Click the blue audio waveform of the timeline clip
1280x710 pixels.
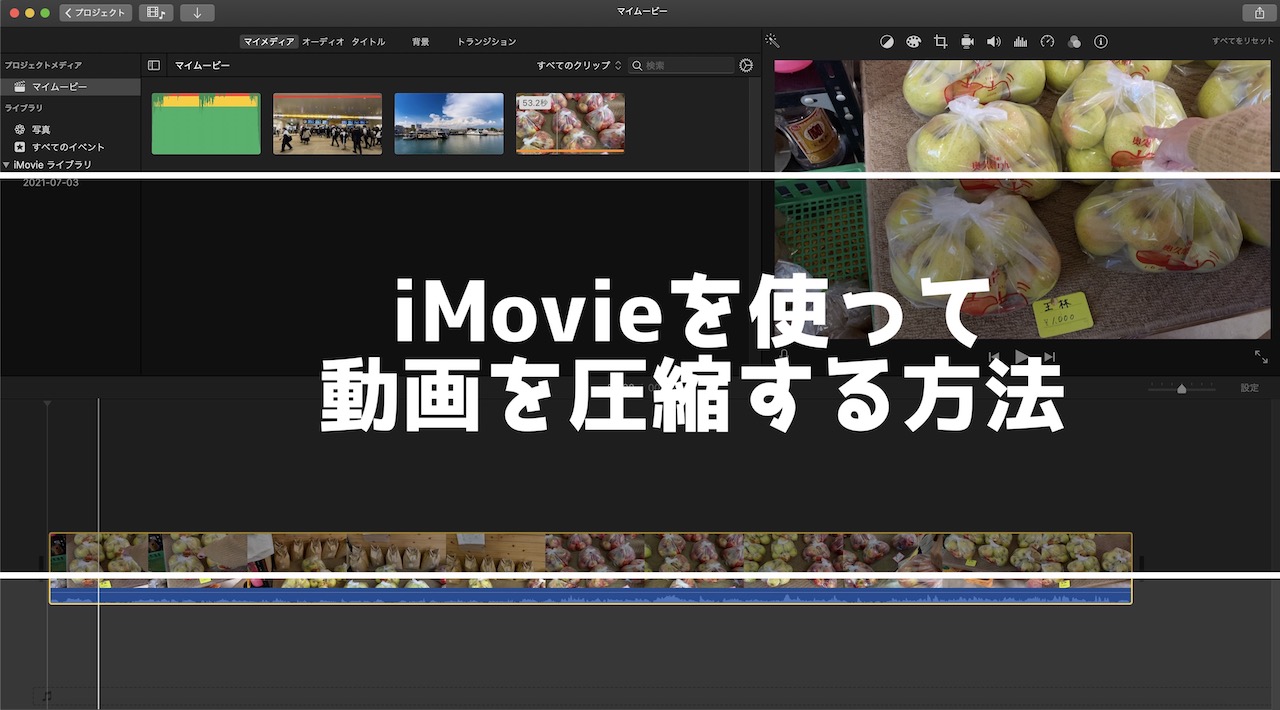[591, 596]
